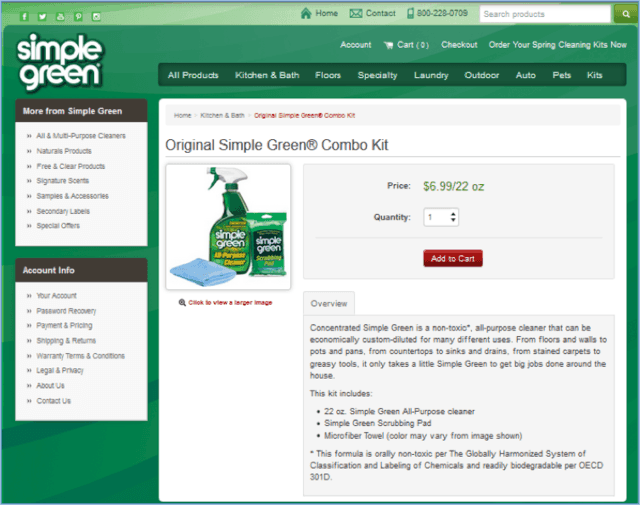
Task: Click the $6.99/22 oz price text
Action: tap(453, 187)
